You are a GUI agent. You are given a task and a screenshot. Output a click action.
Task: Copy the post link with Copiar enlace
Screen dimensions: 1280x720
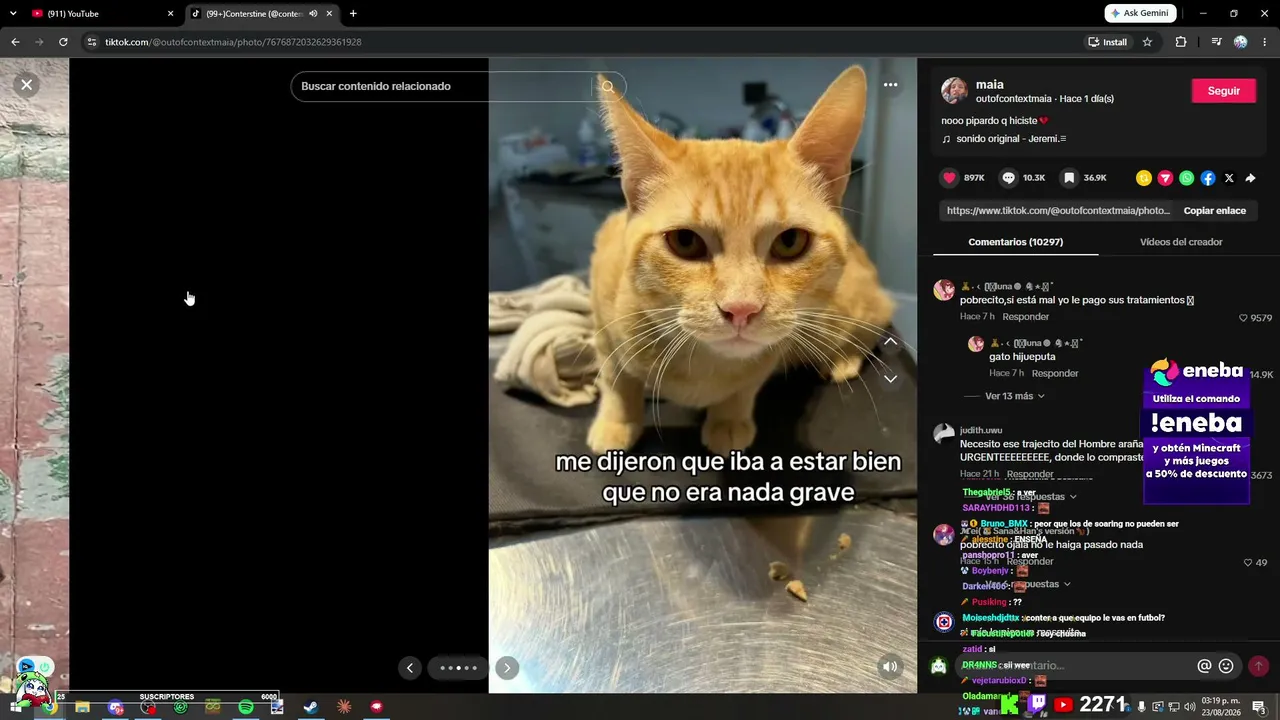click(x=1214, y=211)
